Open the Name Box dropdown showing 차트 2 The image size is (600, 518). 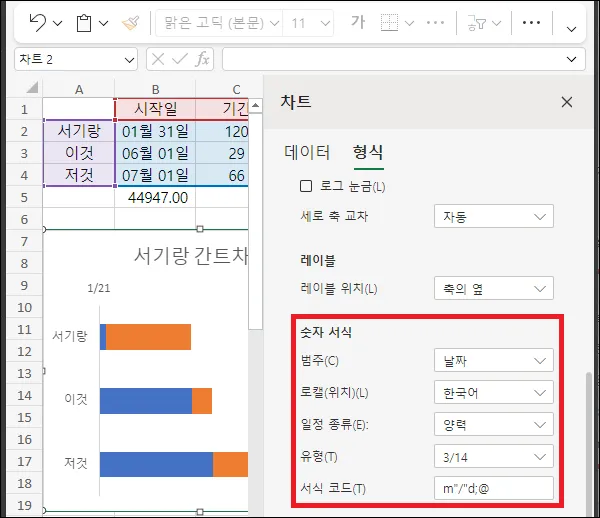[x=129, y=60]
